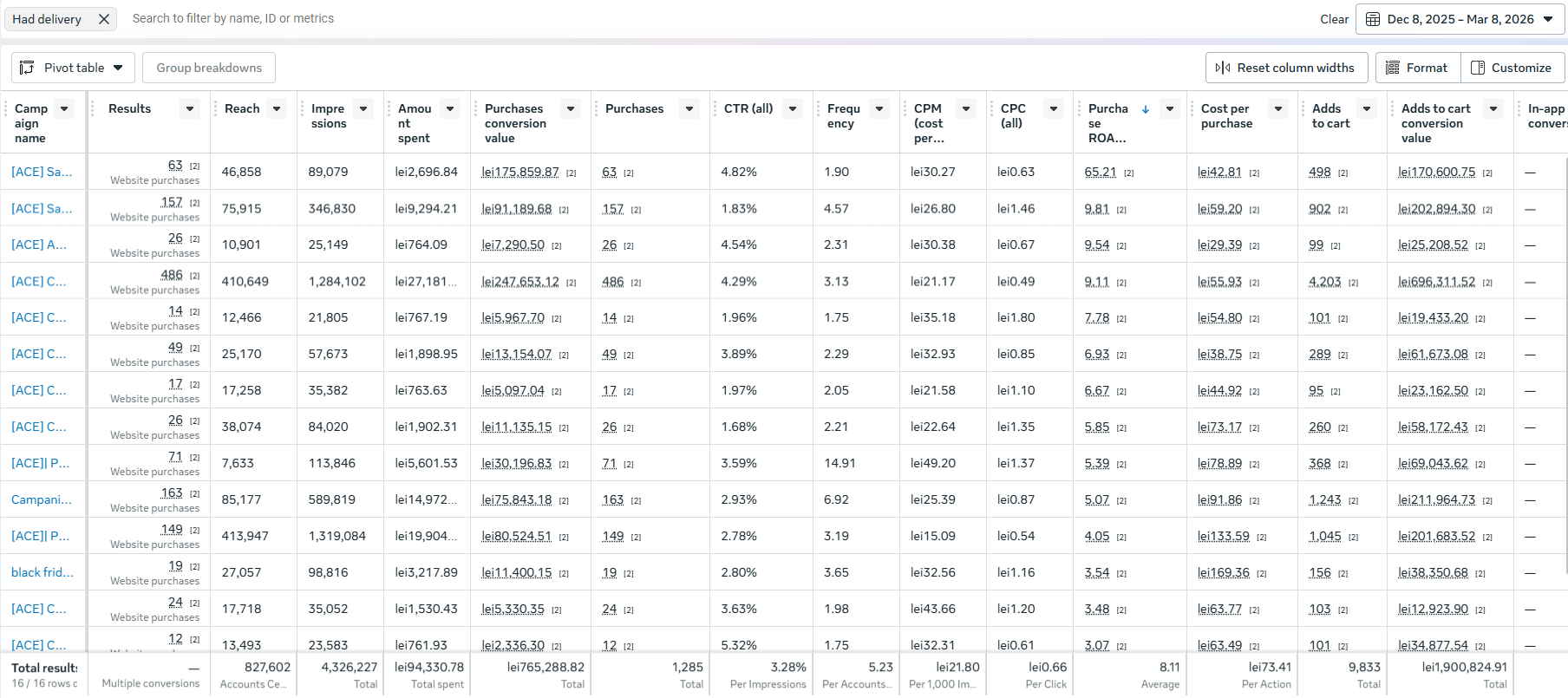Open CPM column menu arrow
This screenshot has height=698, width=1568.
[966, 108]
